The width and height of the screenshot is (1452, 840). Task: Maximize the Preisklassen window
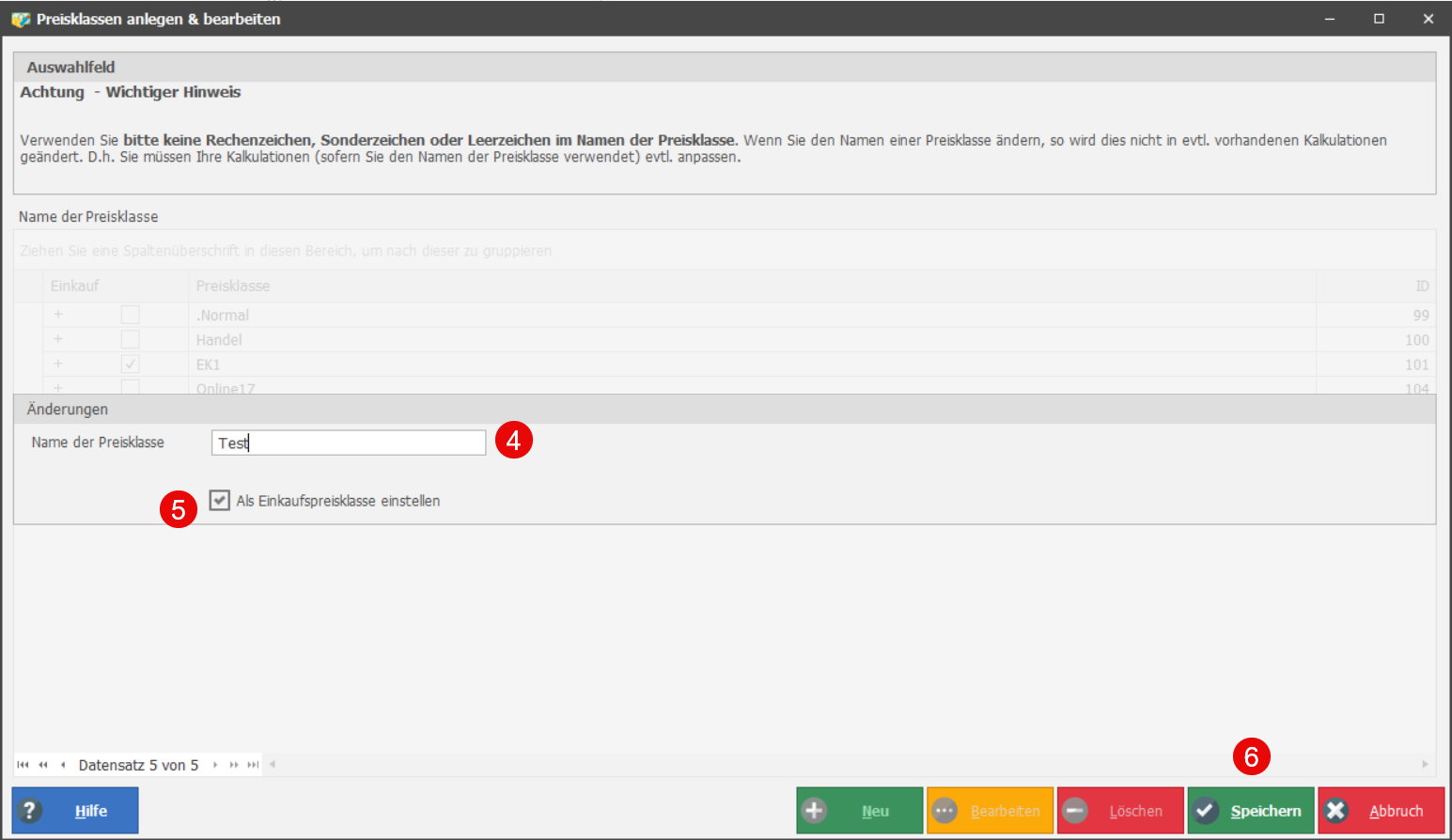tap(1379, 19)
